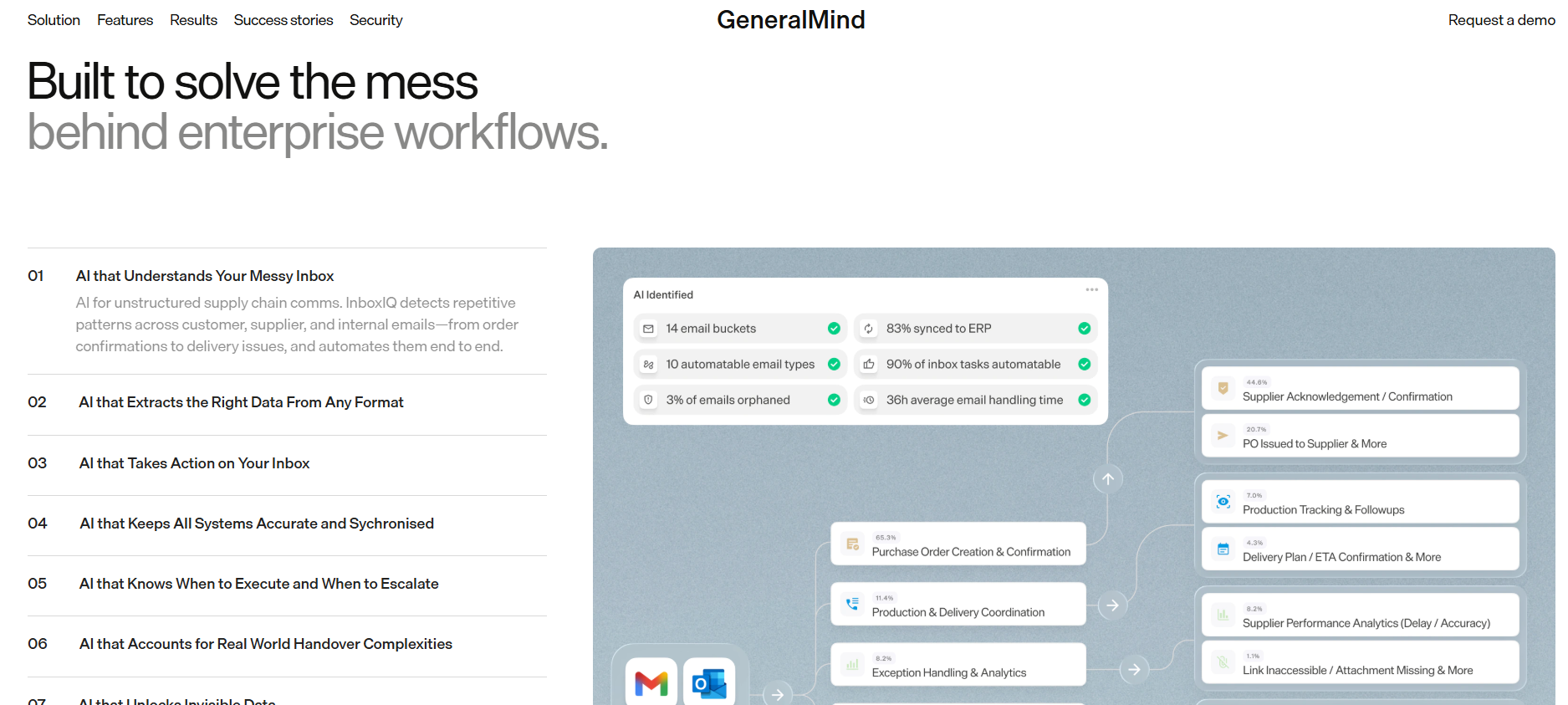This screenshot has width=1568, height=705.
Task: Select the Purchase Order Creation & Confirmation card
Action: [x=958, y=544]
